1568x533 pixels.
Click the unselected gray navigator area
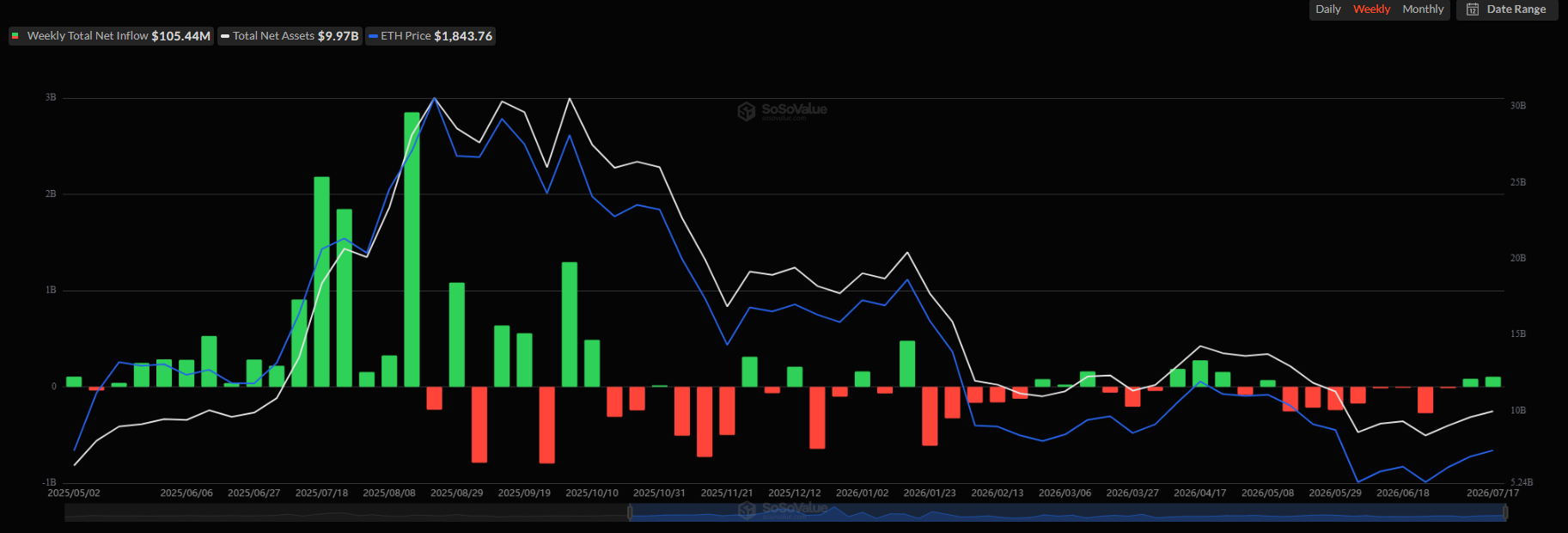[345, 512]
